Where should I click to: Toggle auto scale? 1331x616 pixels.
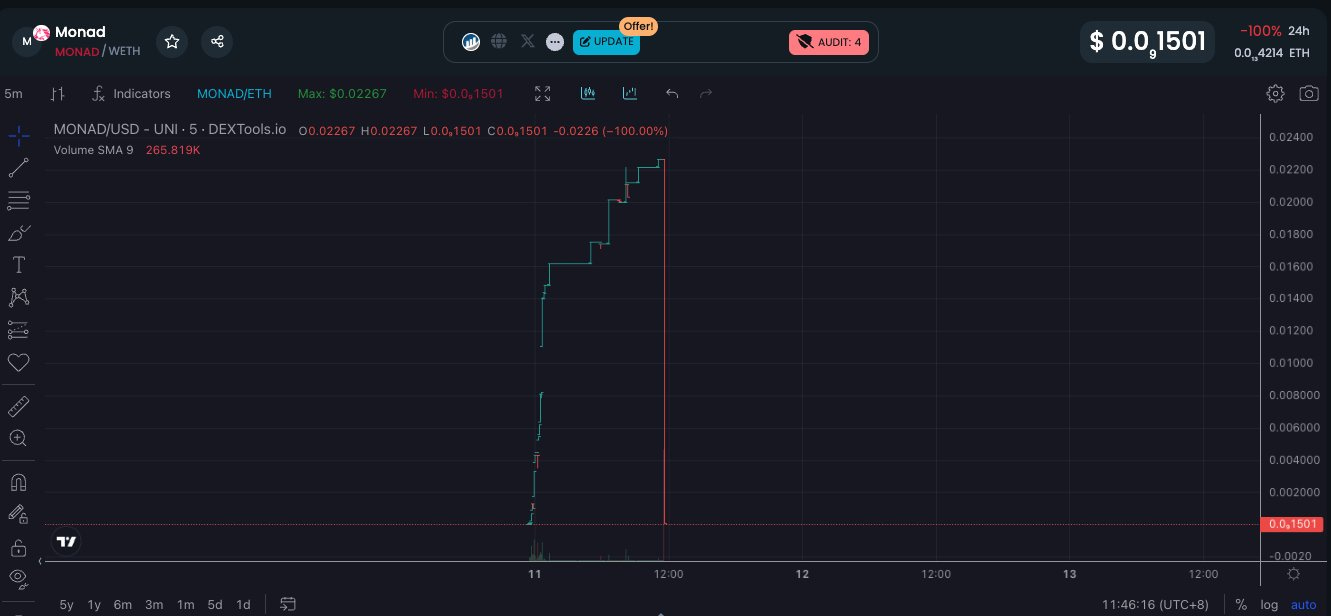(x=1303, y=605)
